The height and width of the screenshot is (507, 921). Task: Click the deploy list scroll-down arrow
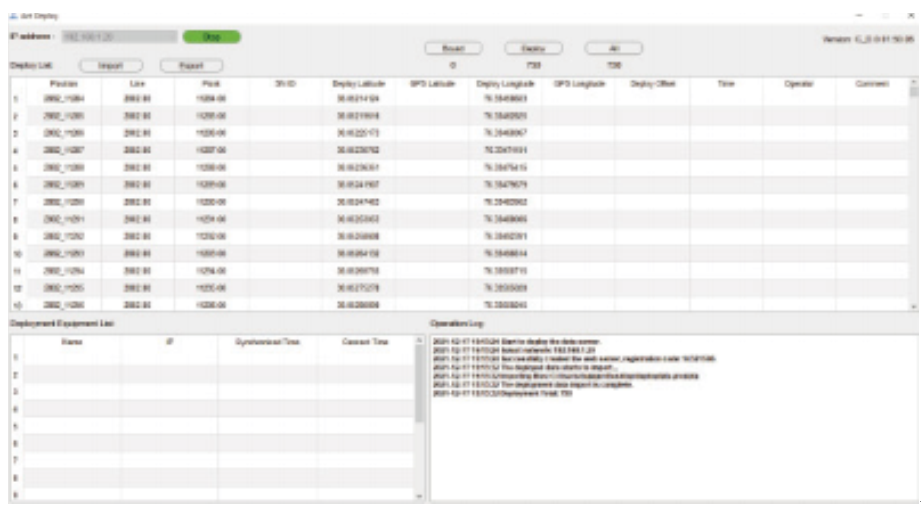pos(913,307)
